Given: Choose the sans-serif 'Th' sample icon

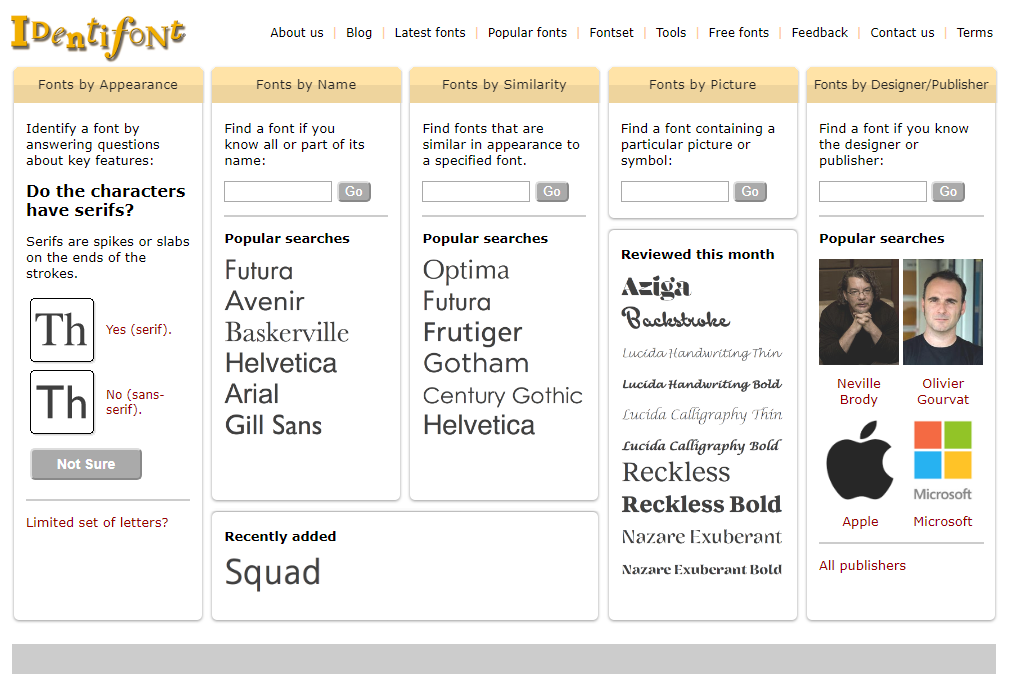Looking at the screenshot, I should [x=62, y=402].
